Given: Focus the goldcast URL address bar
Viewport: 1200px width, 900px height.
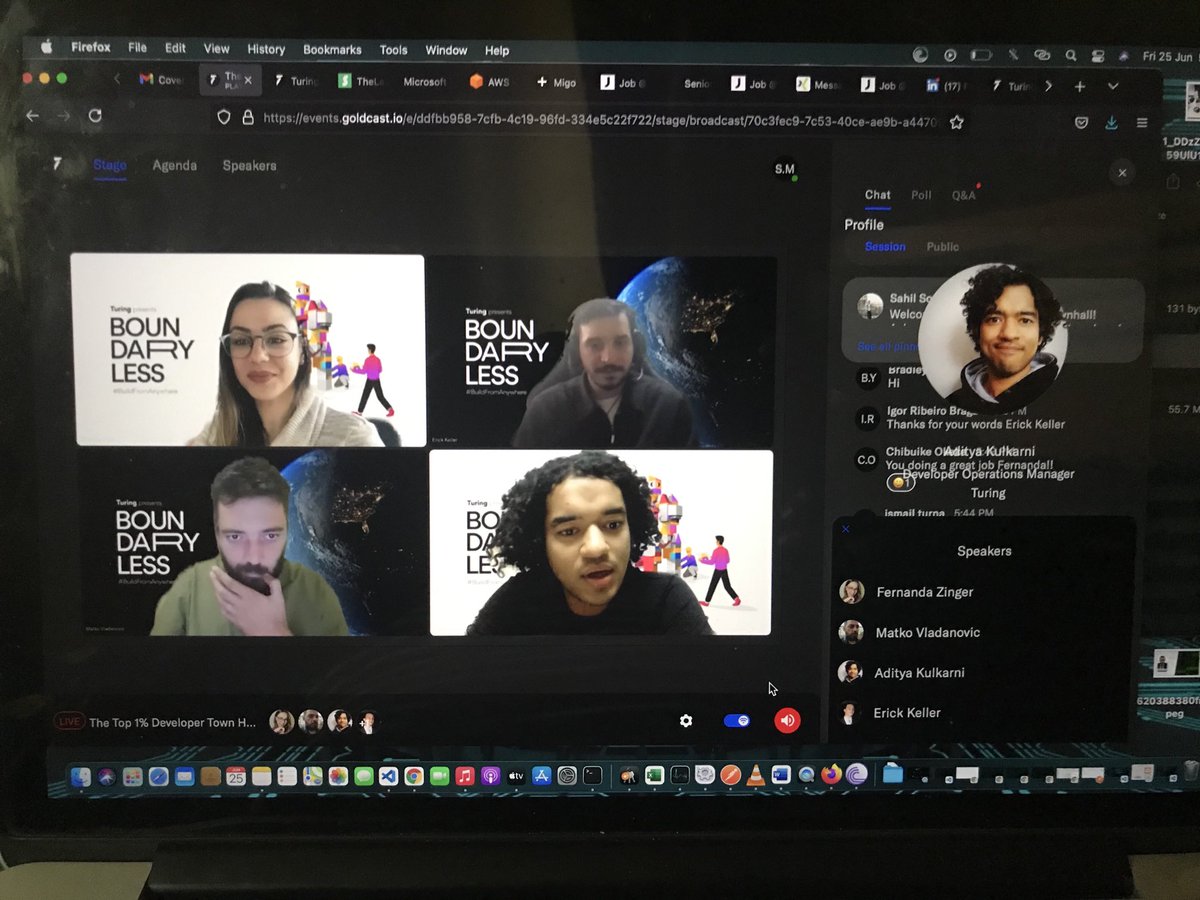Looking at the screenshot, I should point(600,119).
